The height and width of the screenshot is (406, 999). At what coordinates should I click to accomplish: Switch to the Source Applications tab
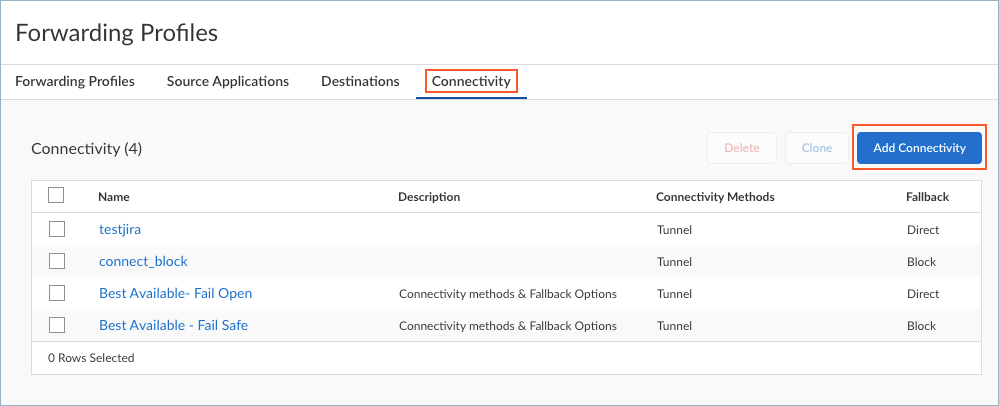pos(228,81)
